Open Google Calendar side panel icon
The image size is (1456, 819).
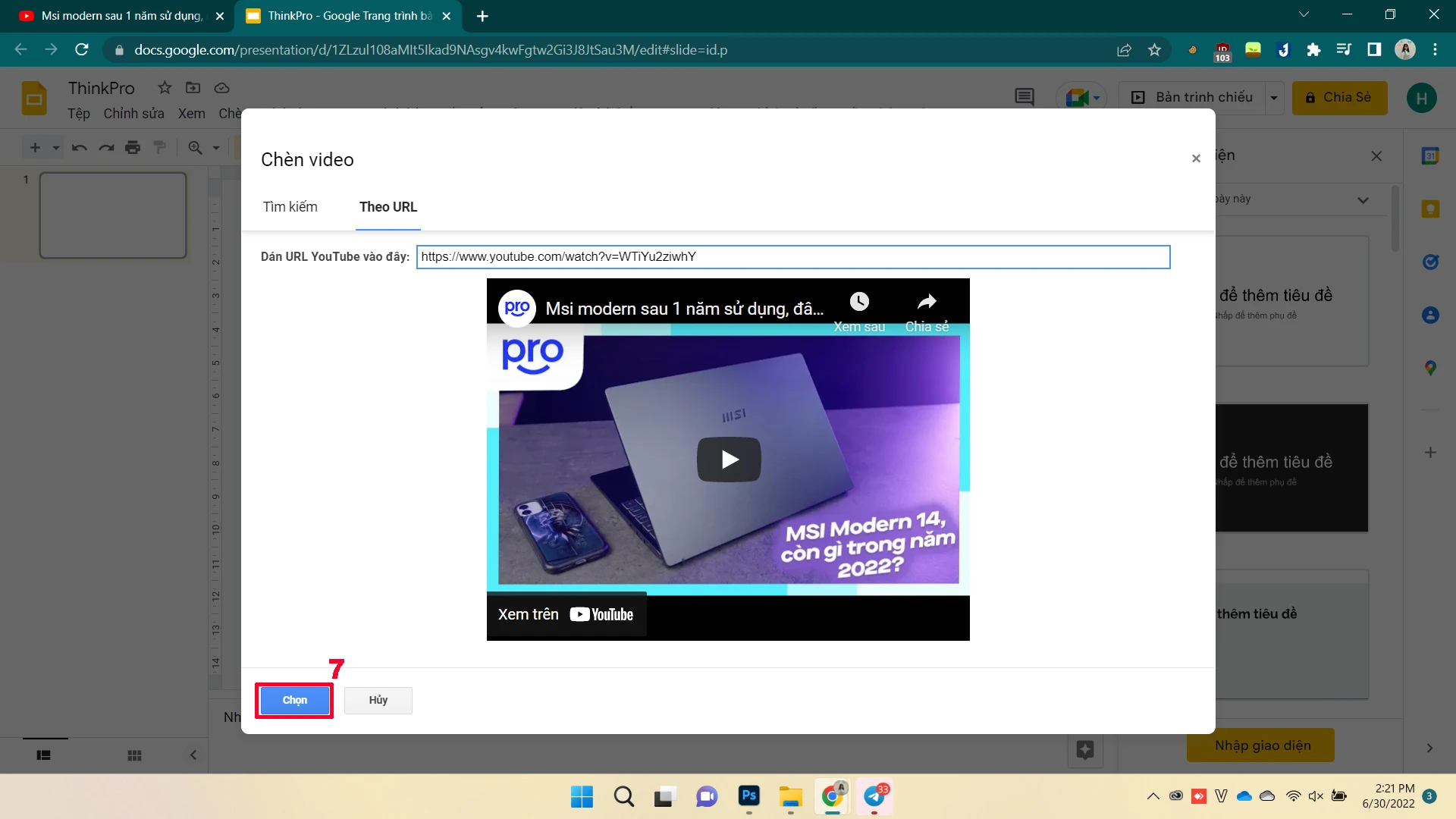(1430, 155)
